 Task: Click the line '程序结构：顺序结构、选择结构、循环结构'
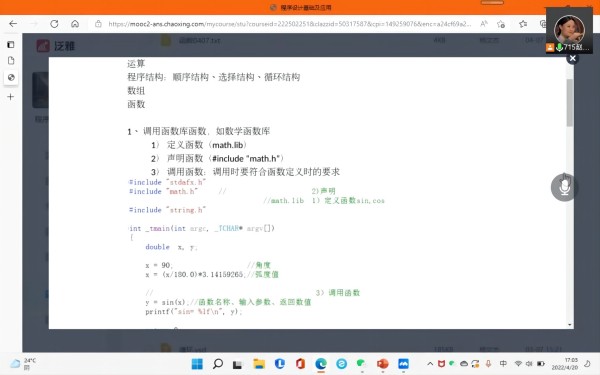(214, 77)
